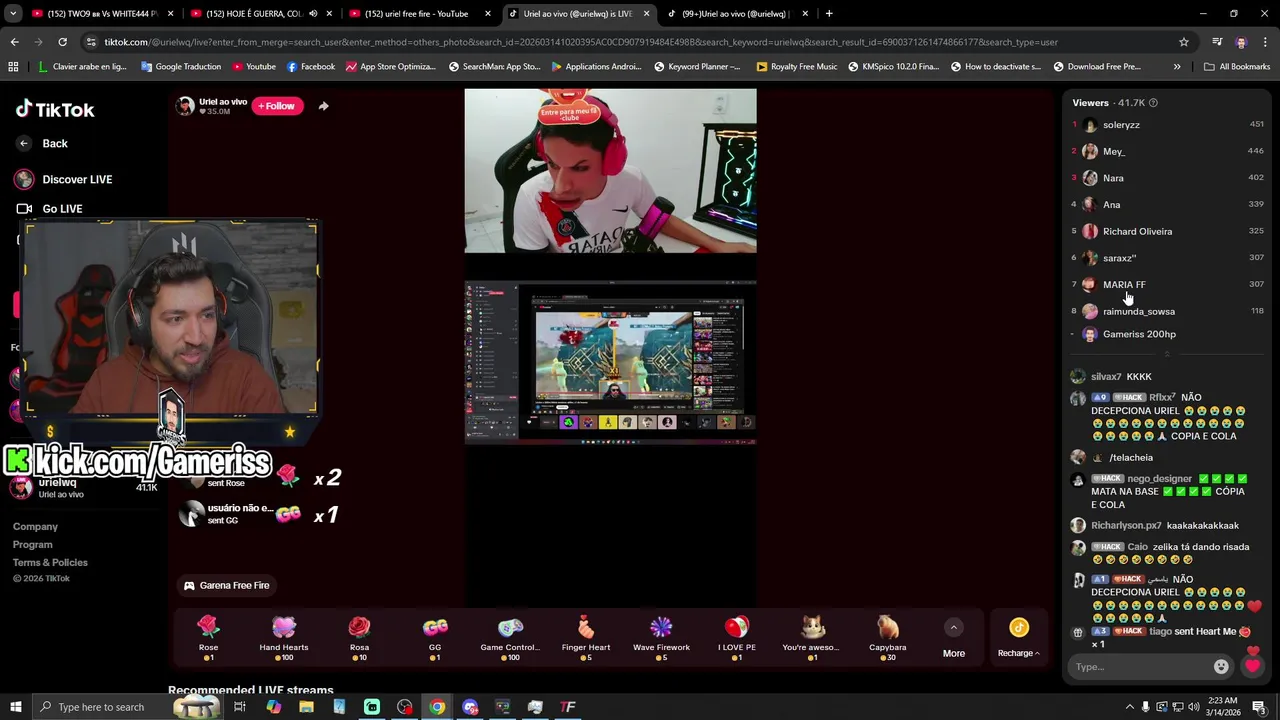1280x720 pixels.
Task: Bookmark this page with the star
Action: [x=1184, y=42]
